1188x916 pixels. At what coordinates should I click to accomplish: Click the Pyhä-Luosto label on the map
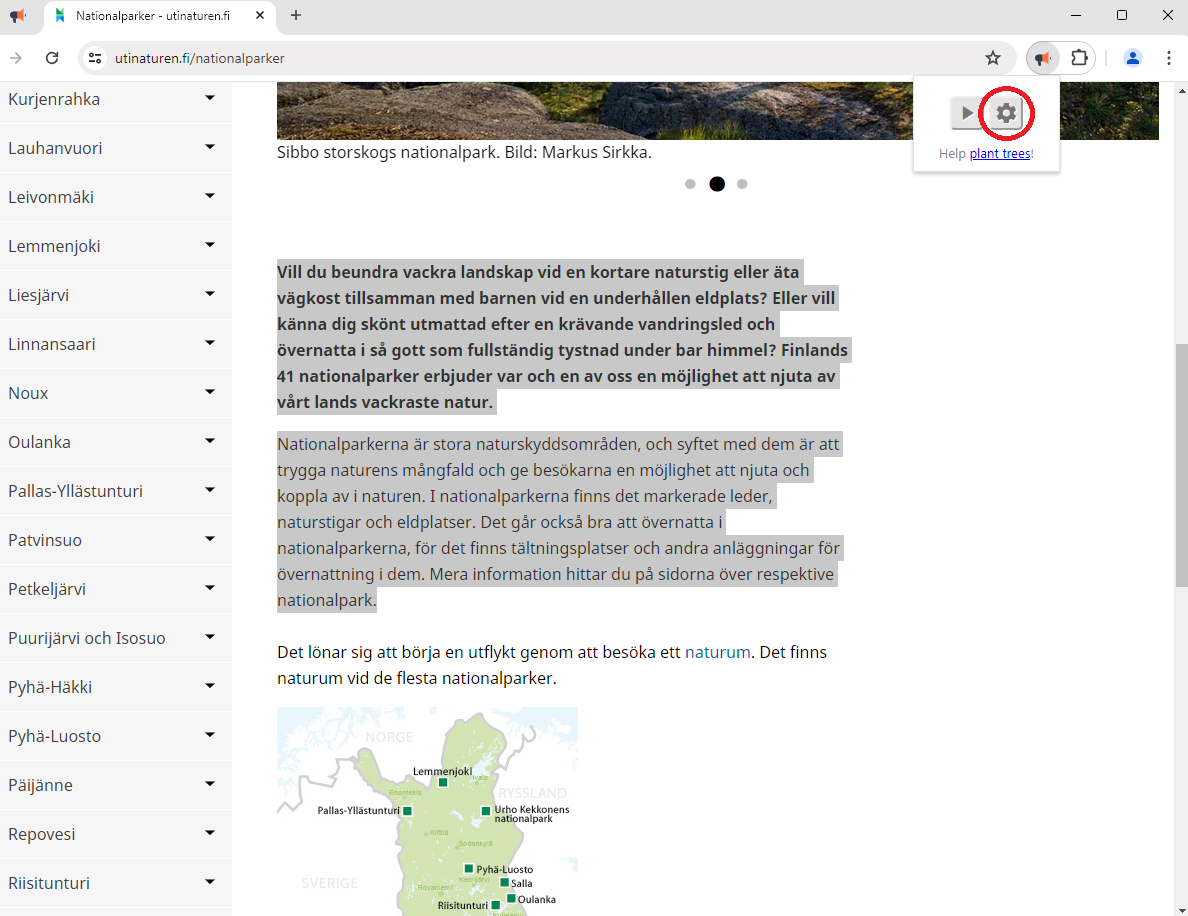pyautogui.click(x=505, y=869)
